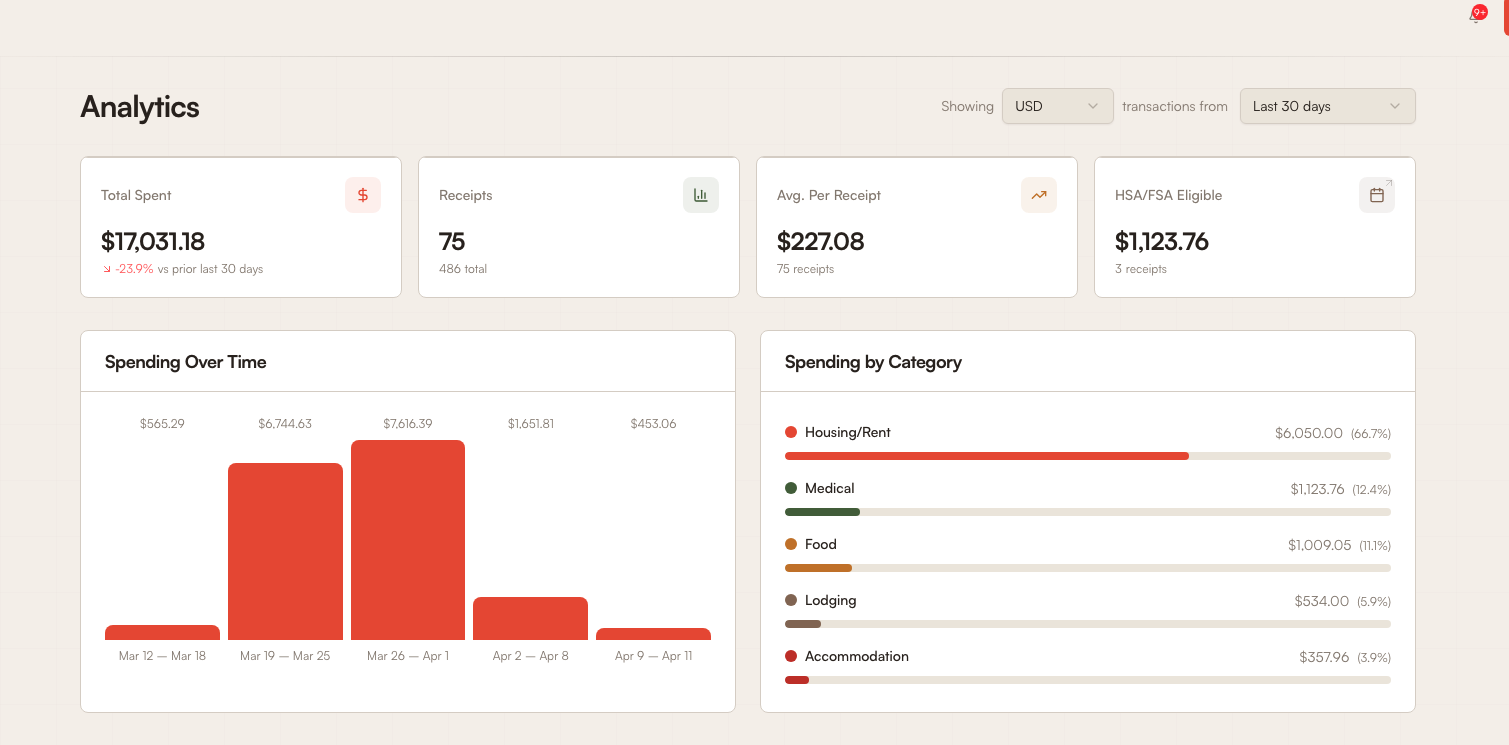The height and width of the screenshot is (745, 1509).
Task: Click the Housing/Rent progress bar
Action: point(1087,455)
